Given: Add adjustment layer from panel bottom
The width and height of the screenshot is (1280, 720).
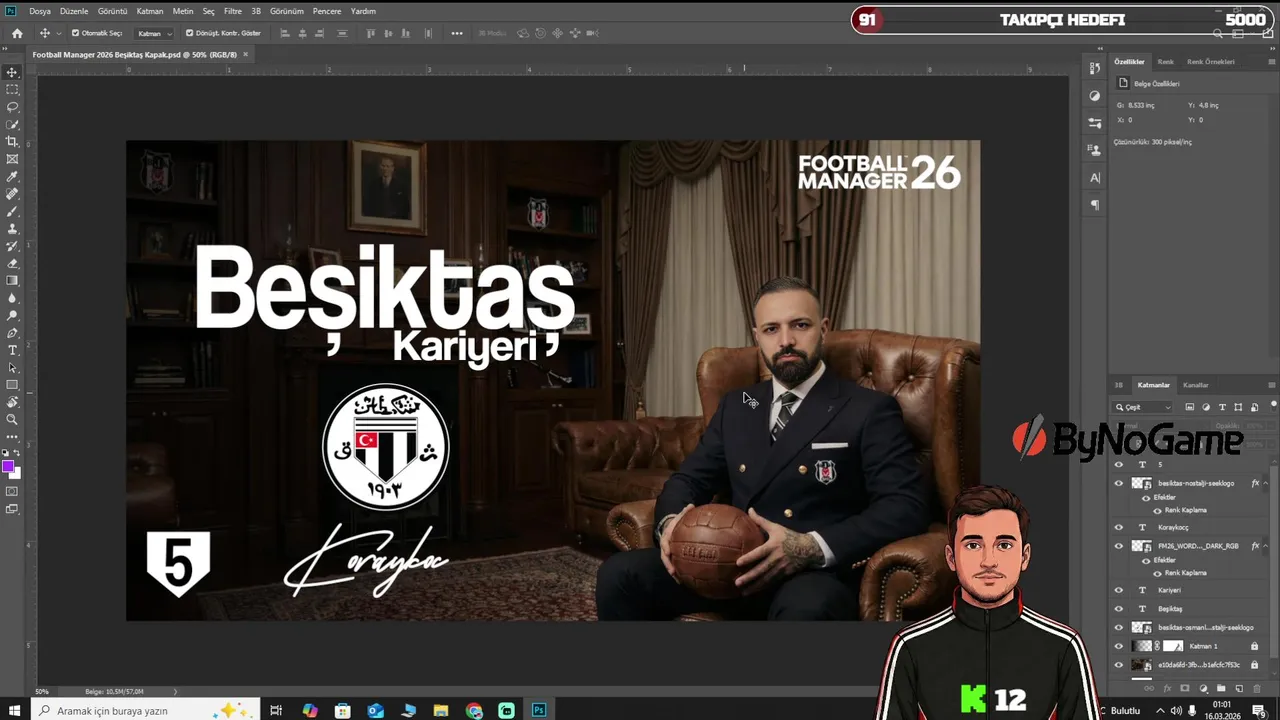Looking at the screenshot, I should pos(1203,688).
